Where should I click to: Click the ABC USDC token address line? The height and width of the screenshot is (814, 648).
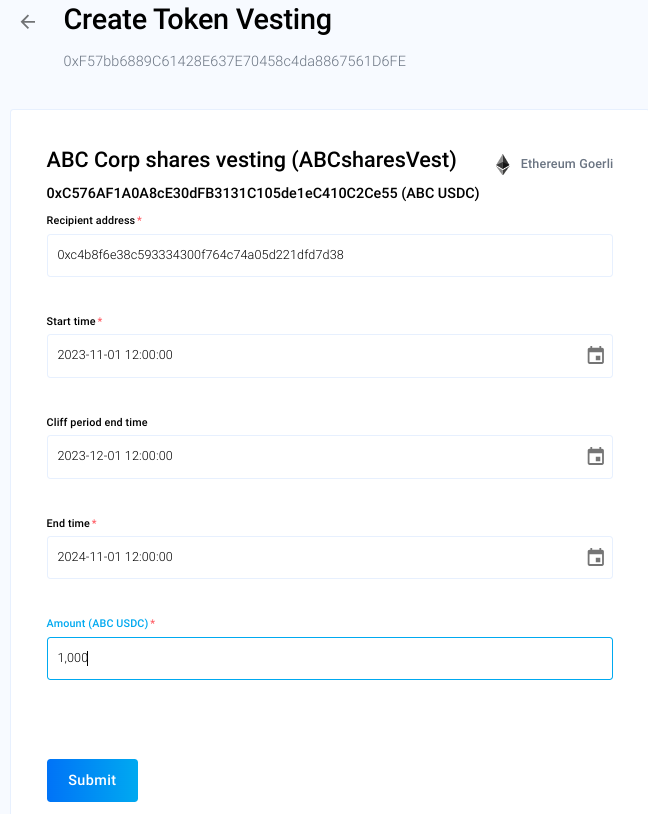[x=263, y=193]
